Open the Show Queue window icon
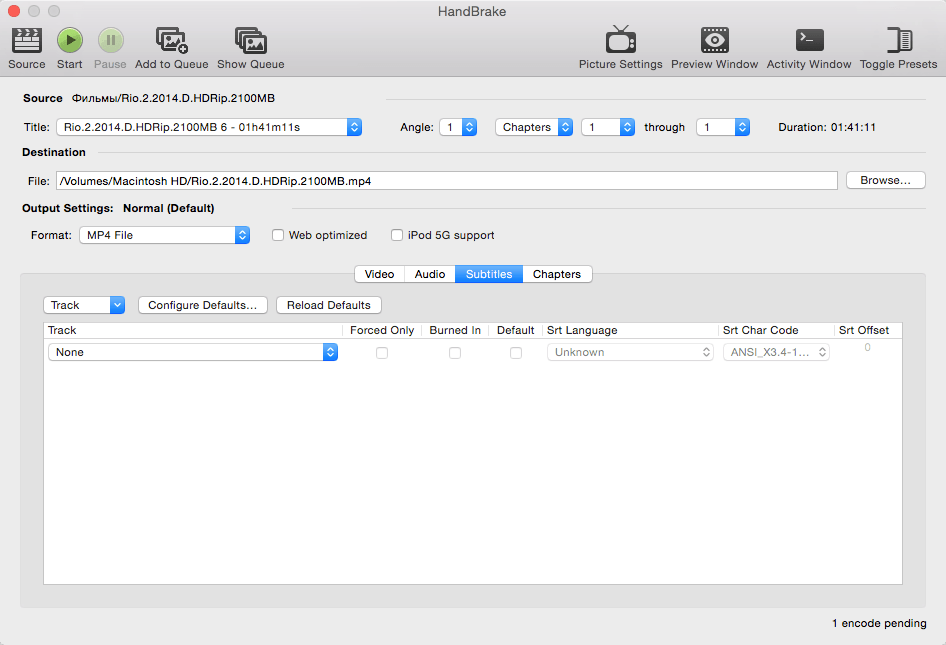Image resolution: width=946 pixels, height=645 pixels. [x=250, y=40]
